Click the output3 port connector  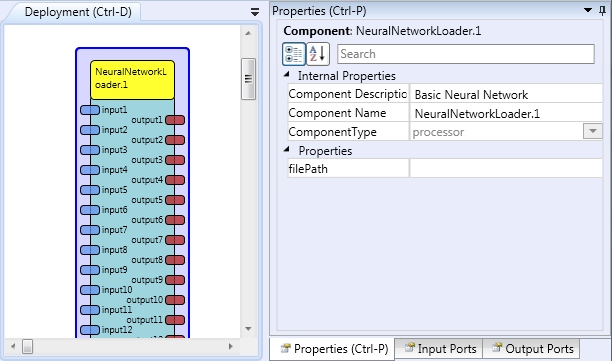tap(175, 160)
